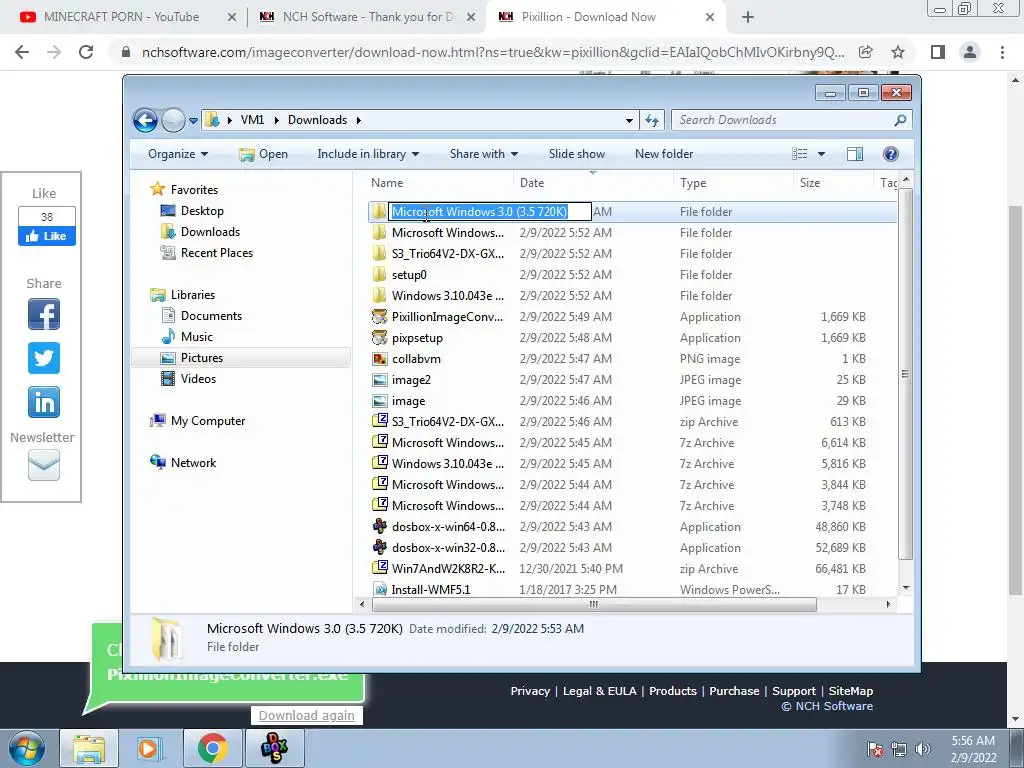
Task: Share page on LinkedIn icon
Action: (x=44, y=402)
